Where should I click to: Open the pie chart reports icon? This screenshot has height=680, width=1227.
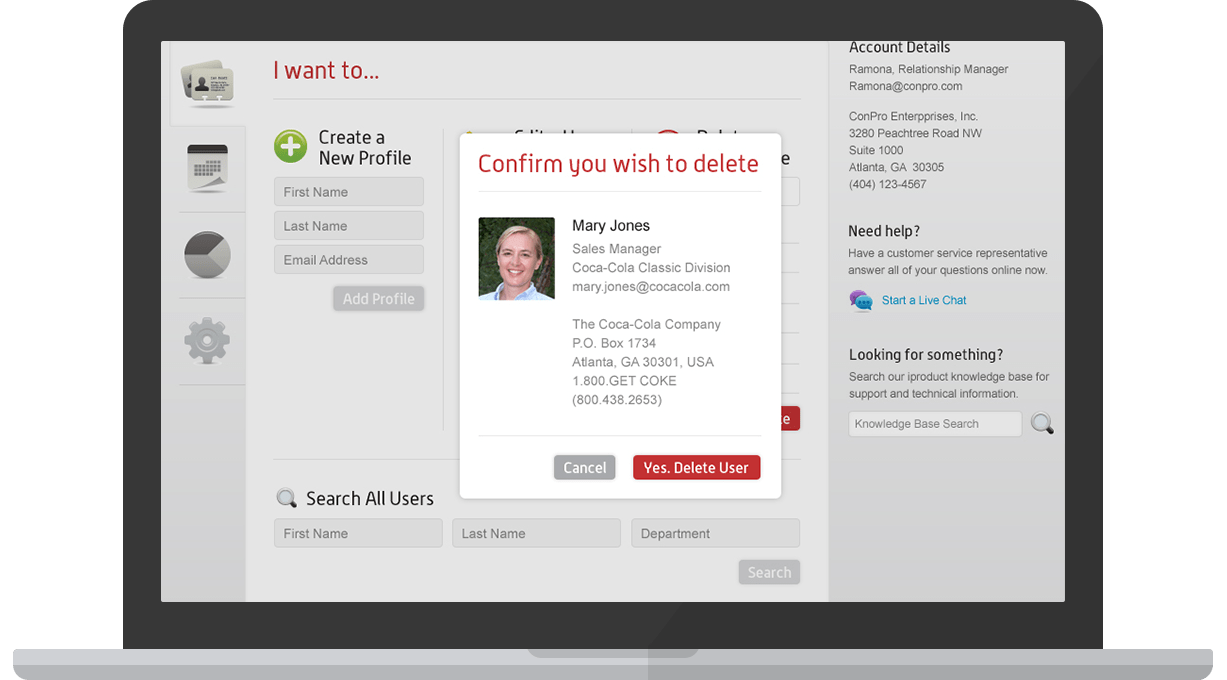207,255
